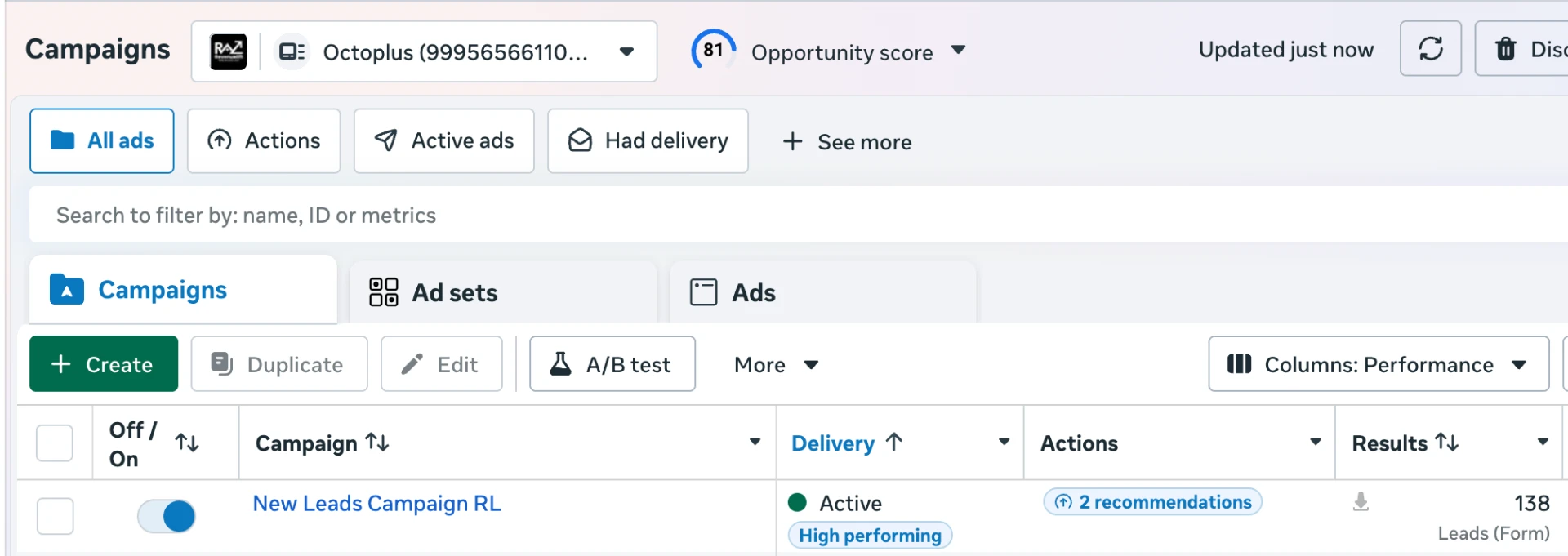Screen dimensions: 1568x556
Task: Open the Actions column dropdown arrow
Action: coord(1316,442)
